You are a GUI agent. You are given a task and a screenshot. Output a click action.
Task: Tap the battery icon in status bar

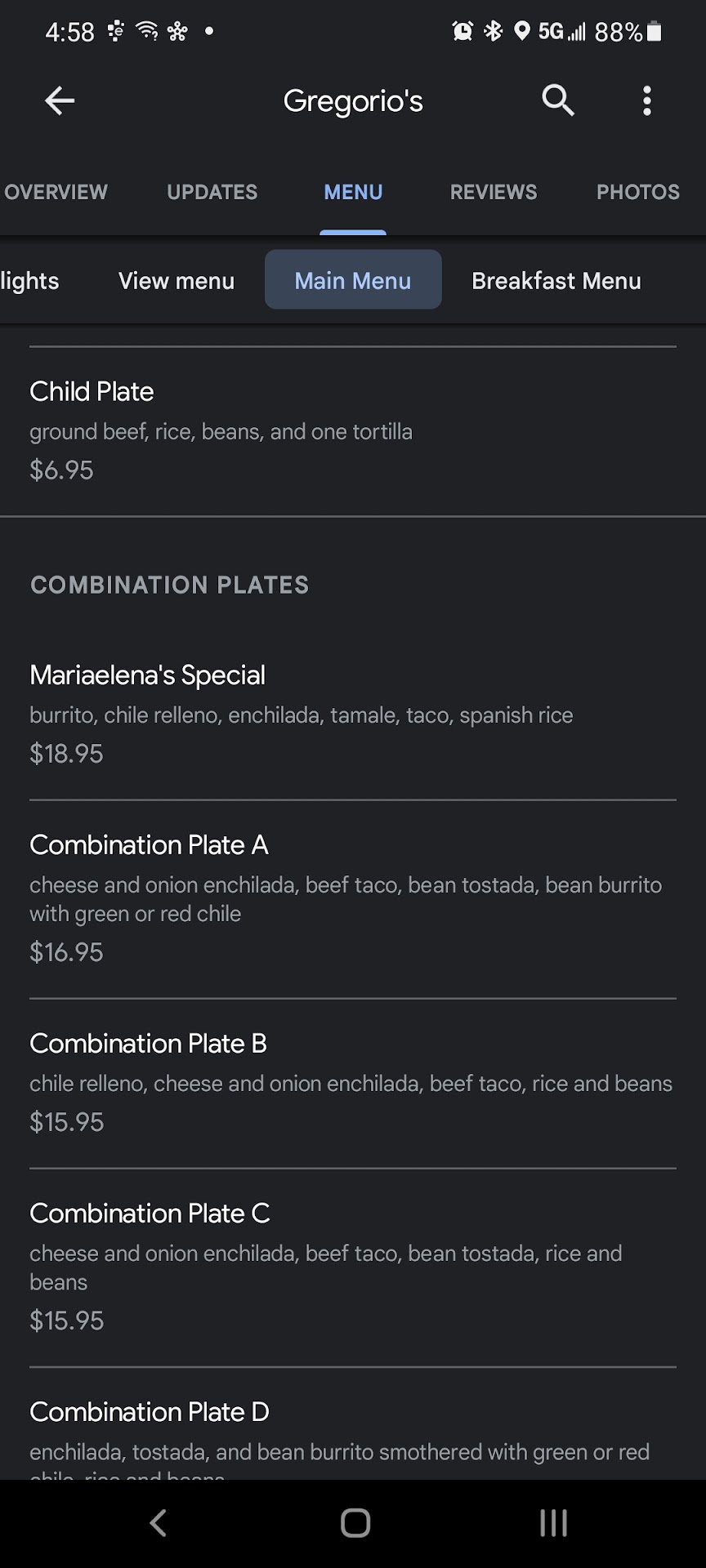click(654, 32)
